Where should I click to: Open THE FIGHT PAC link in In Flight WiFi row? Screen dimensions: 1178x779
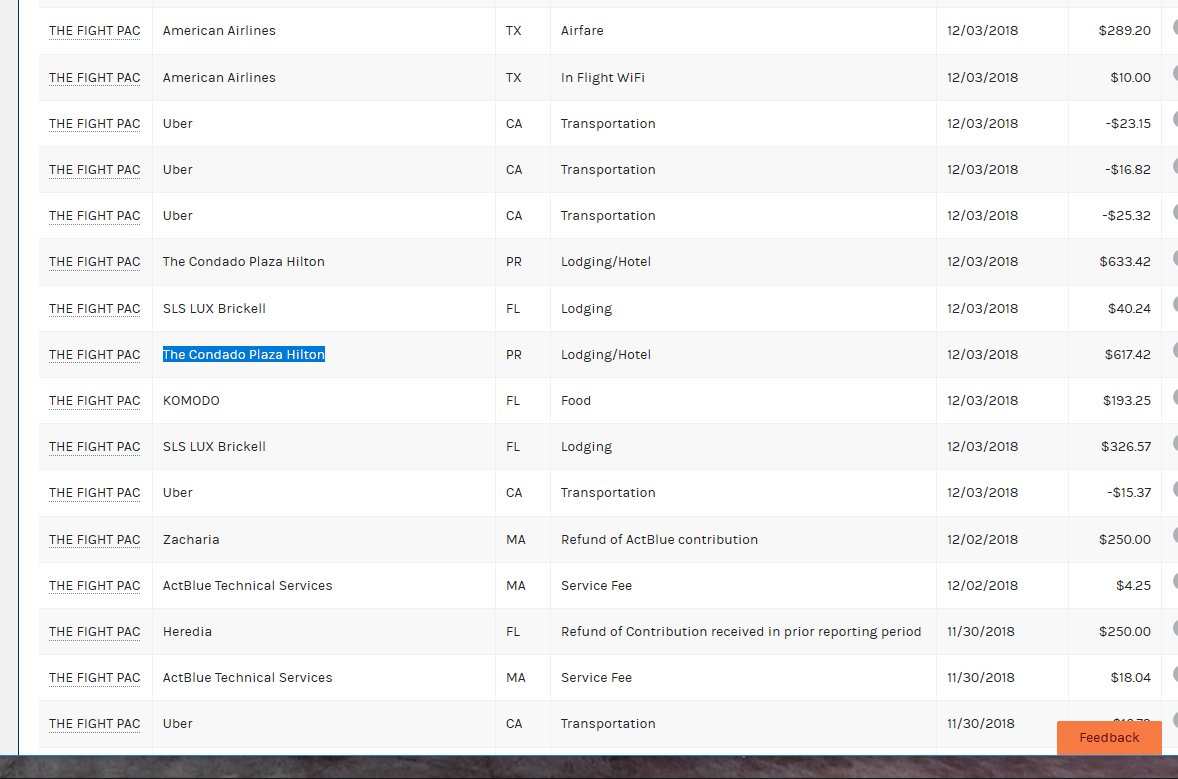click(95, 77)
